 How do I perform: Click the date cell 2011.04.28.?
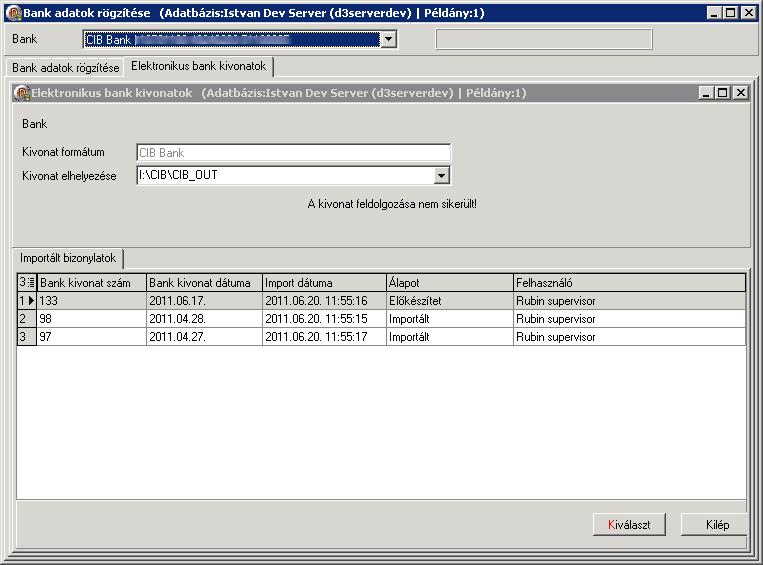tap(204, 319)
